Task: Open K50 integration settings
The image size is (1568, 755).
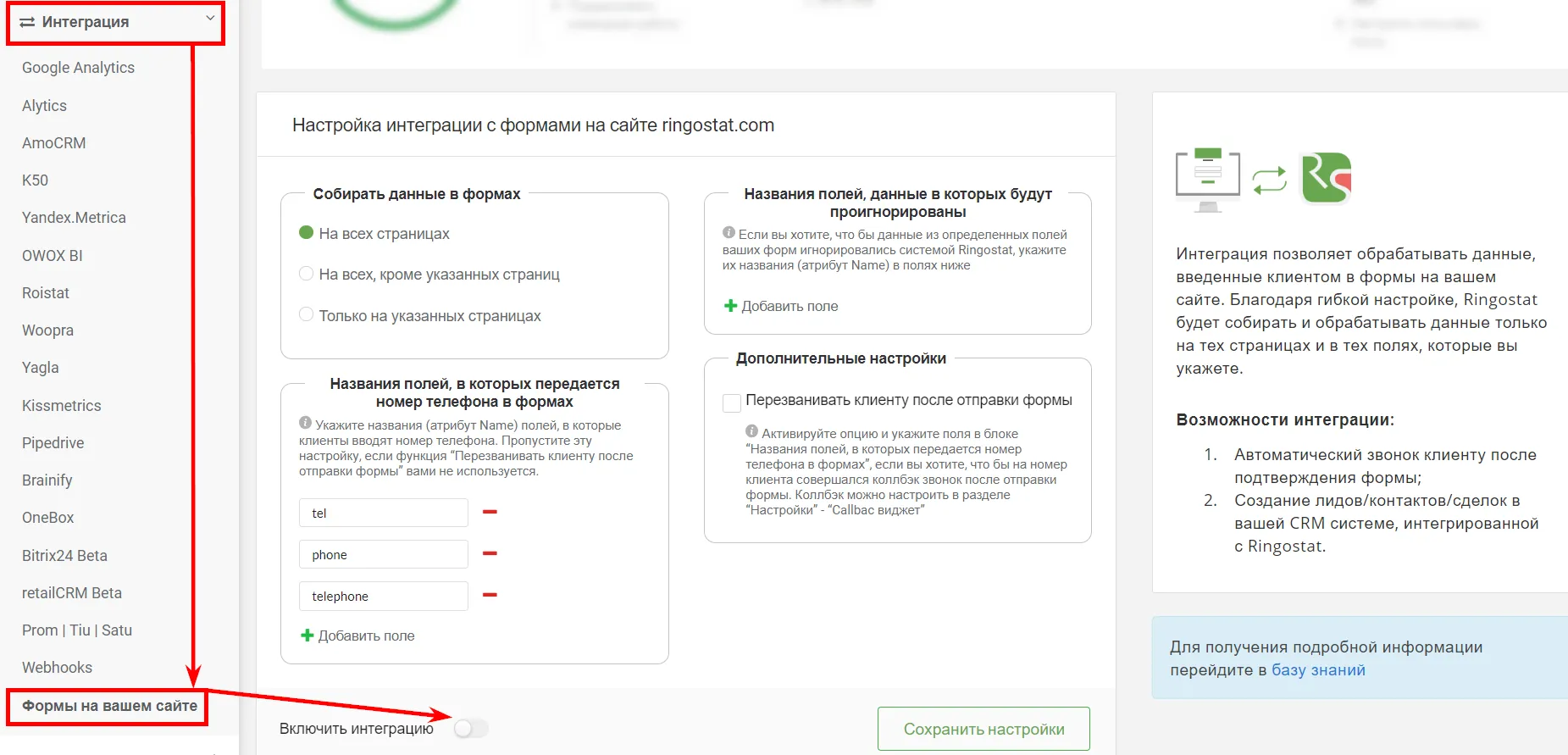Action: click(x=35, y=180)
